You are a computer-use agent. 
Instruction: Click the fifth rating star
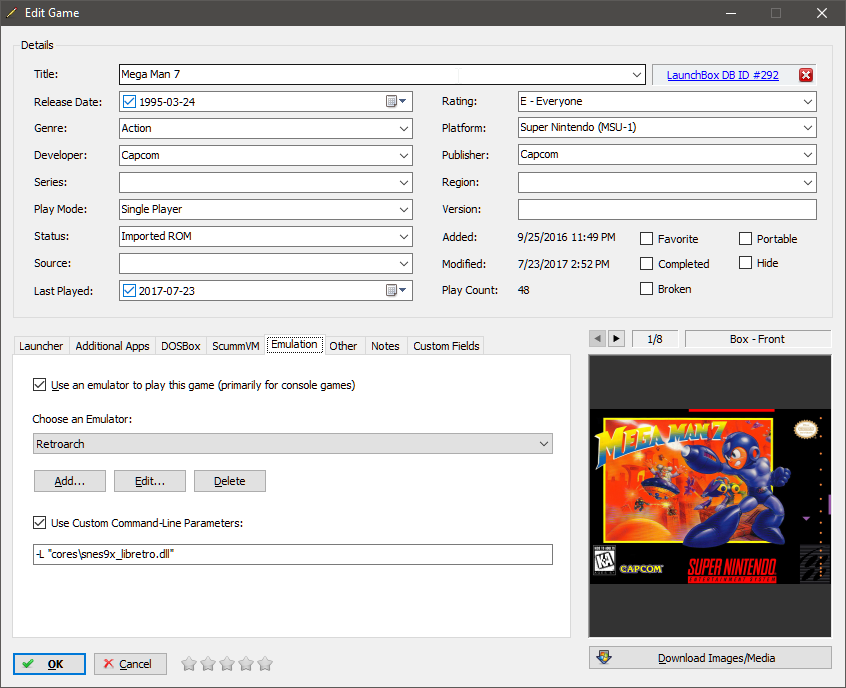click(265, 664)
